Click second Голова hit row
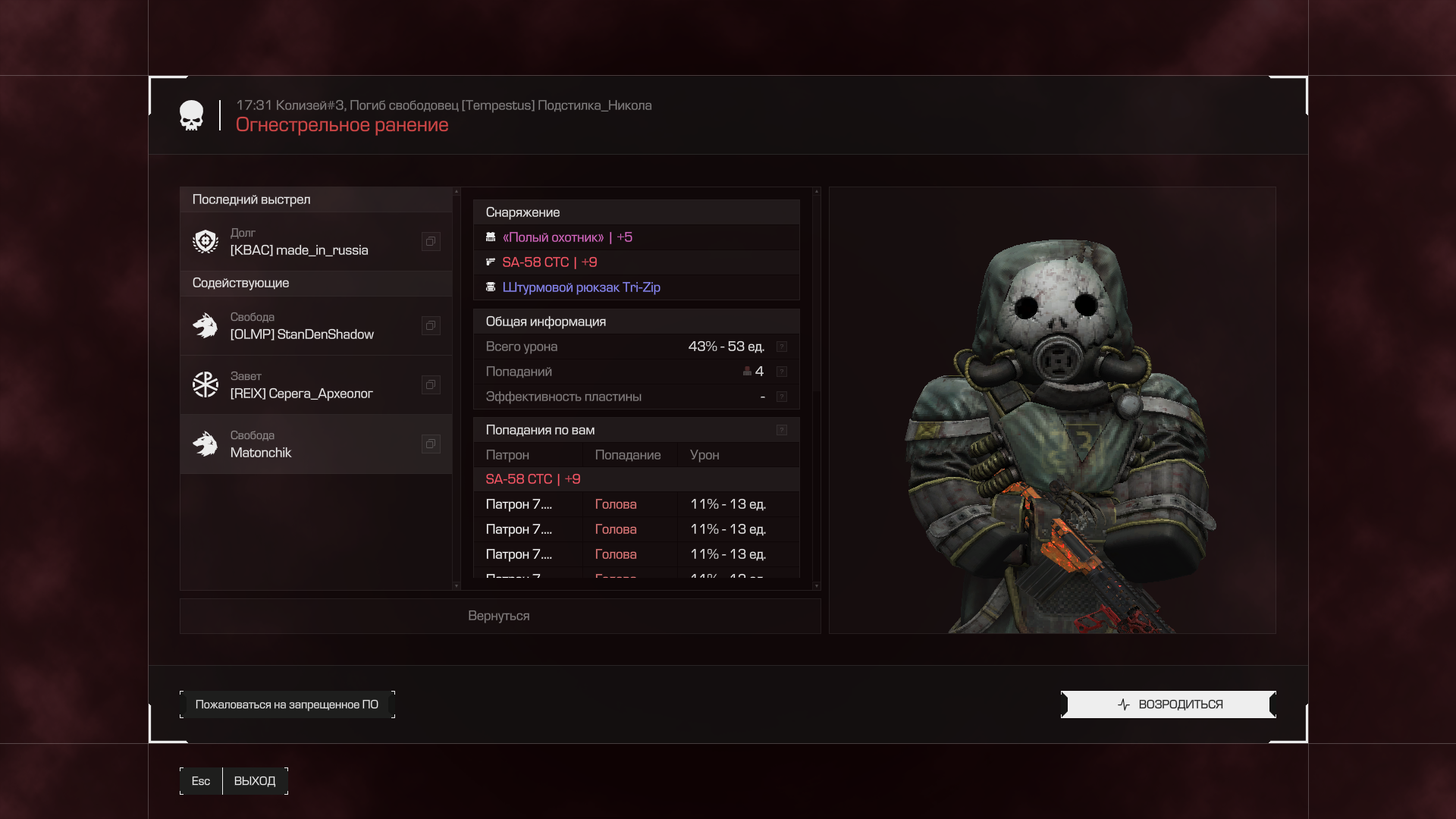The width and height of the screenshot is (1456, 819). 636,529
